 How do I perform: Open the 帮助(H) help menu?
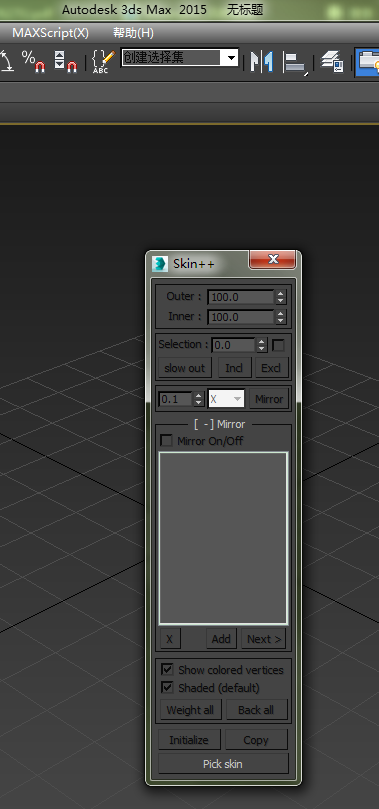tap(133, 33)
